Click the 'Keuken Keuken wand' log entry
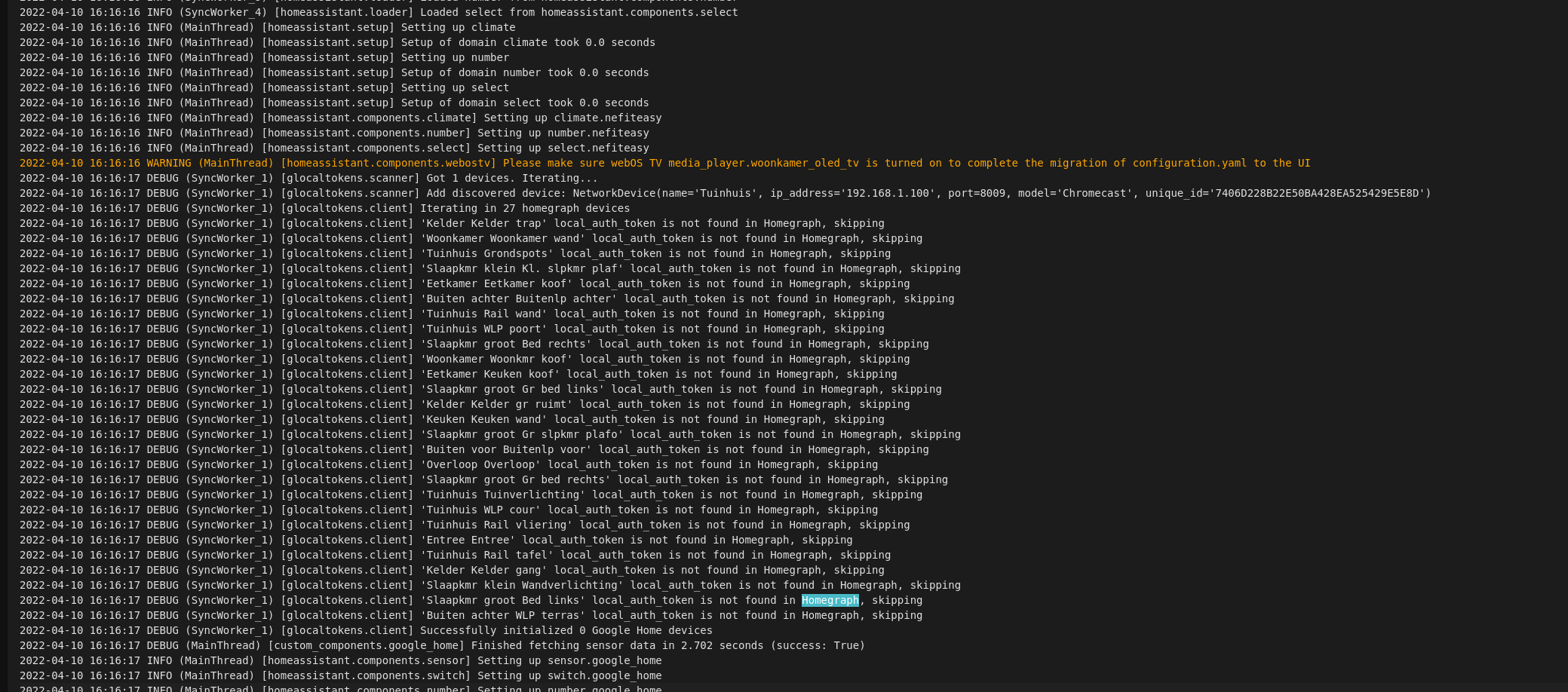Screen dimensions: 1568x692 point(452,420)
